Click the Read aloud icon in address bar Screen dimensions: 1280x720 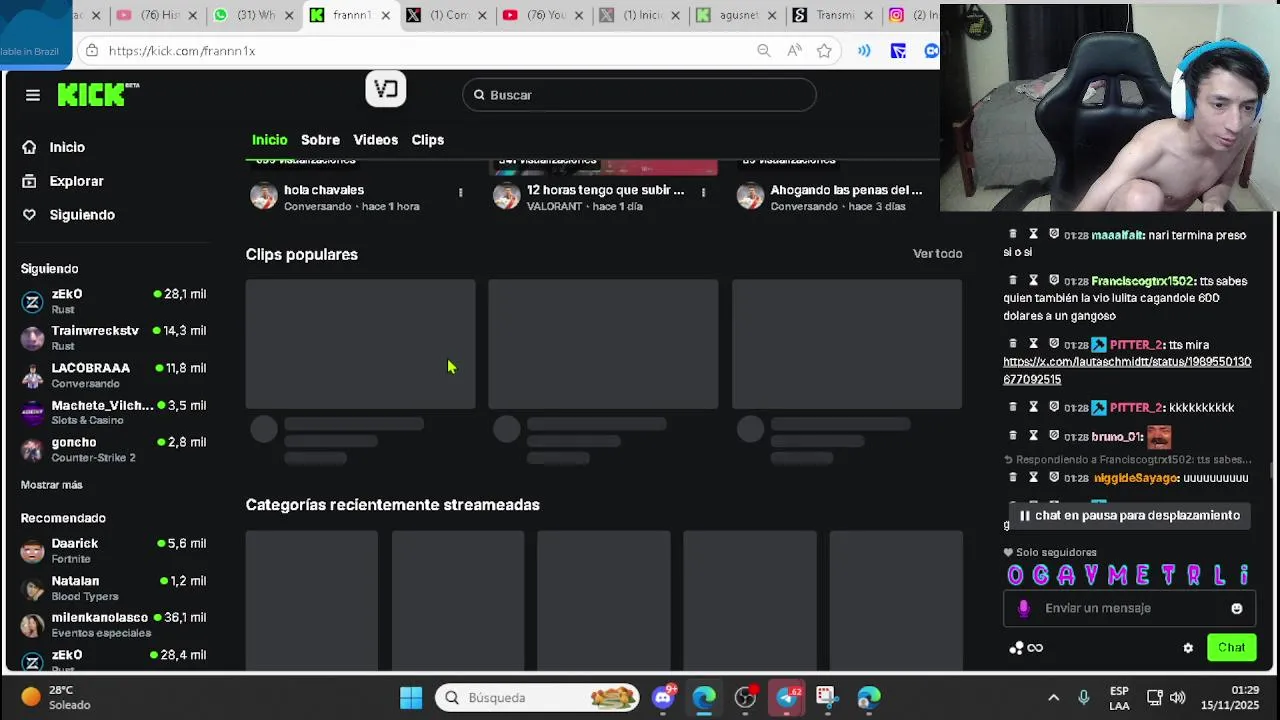(794, 51)
